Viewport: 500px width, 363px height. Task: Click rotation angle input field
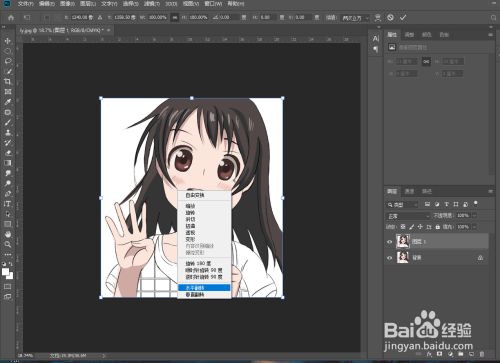pyautogui.click(x=229, y=17)
